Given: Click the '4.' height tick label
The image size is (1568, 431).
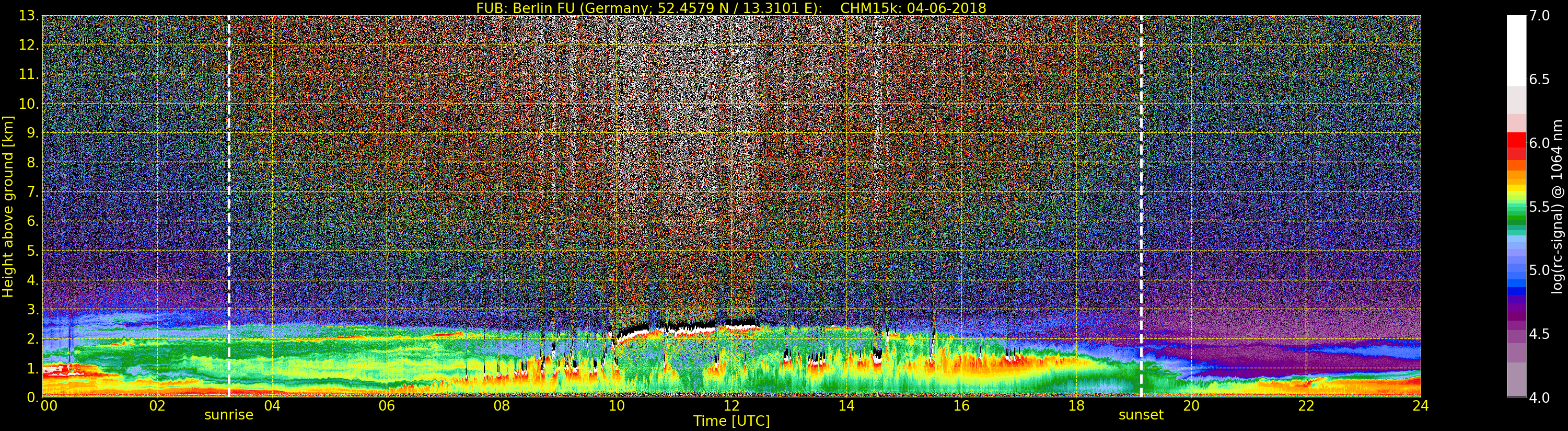Looking at the screenshot, I should click(x=32, y=280).
